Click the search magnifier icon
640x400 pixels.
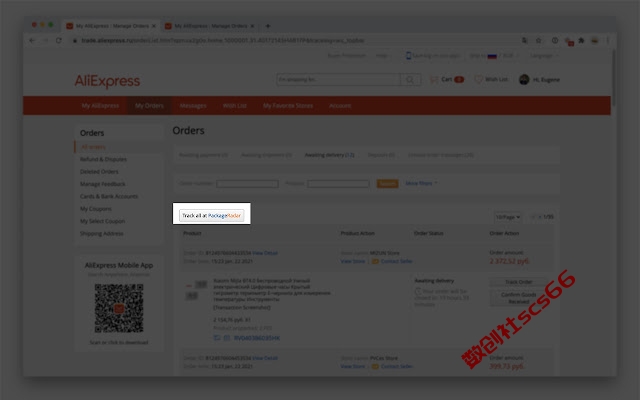[x=410, y=80]
